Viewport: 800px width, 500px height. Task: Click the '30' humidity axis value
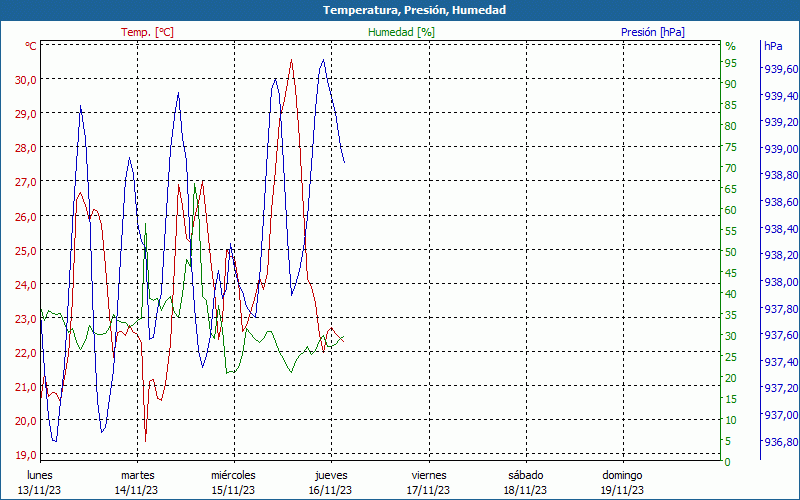[731, 336]
